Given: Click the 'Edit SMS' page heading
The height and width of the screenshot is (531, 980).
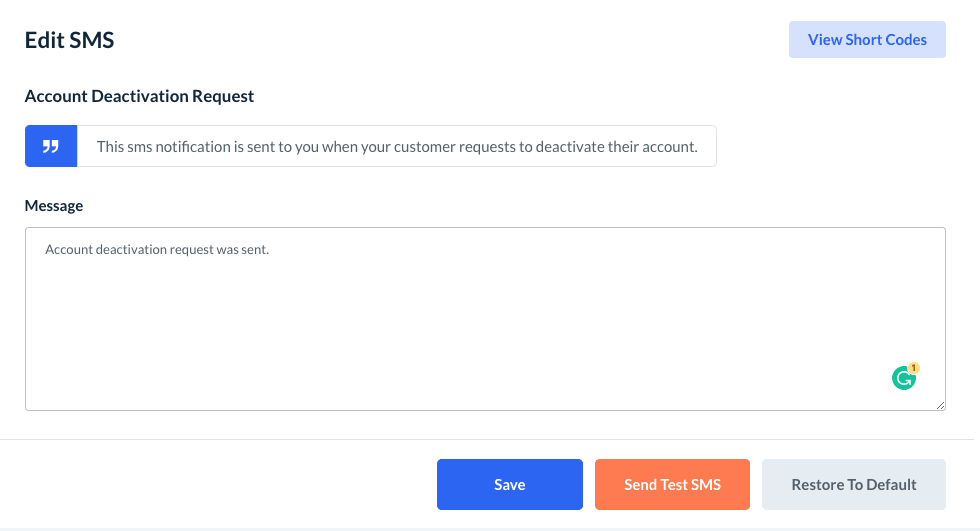Looking at the screenshot, I should click(x=69, y=40).
